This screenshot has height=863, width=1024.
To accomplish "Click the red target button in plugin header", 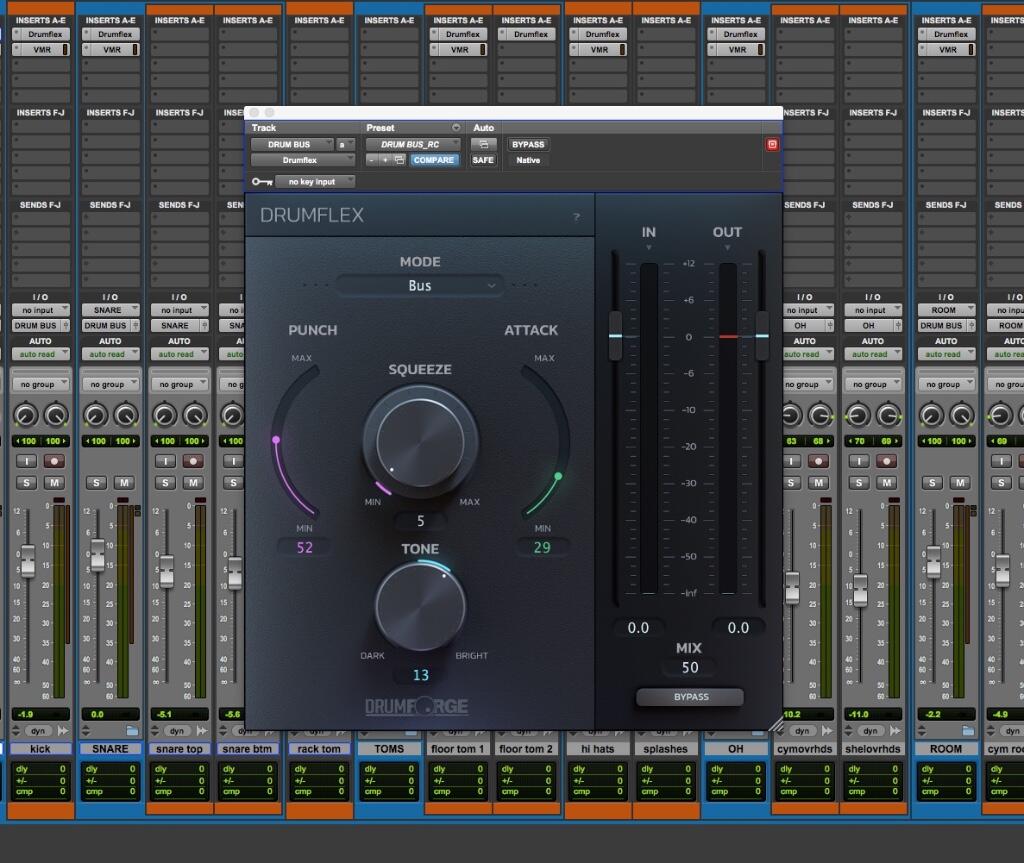I will [772, 144].
